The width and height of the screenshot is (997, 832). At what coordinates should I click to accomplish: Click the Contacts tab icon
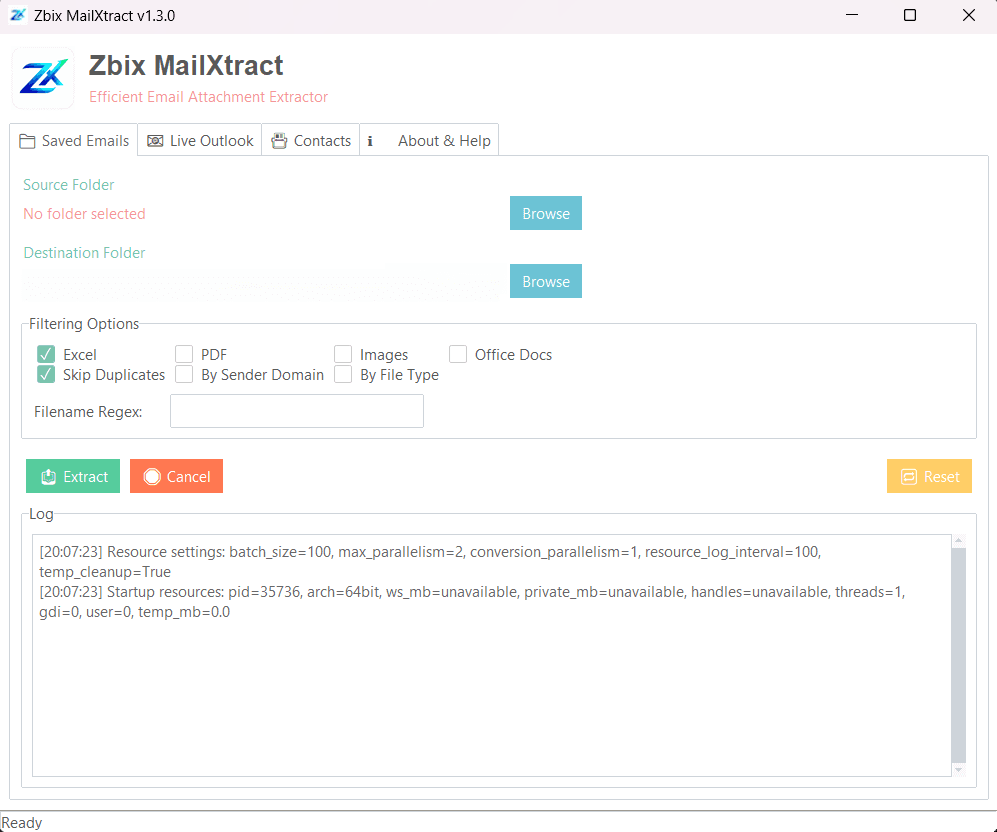(279, 141)
